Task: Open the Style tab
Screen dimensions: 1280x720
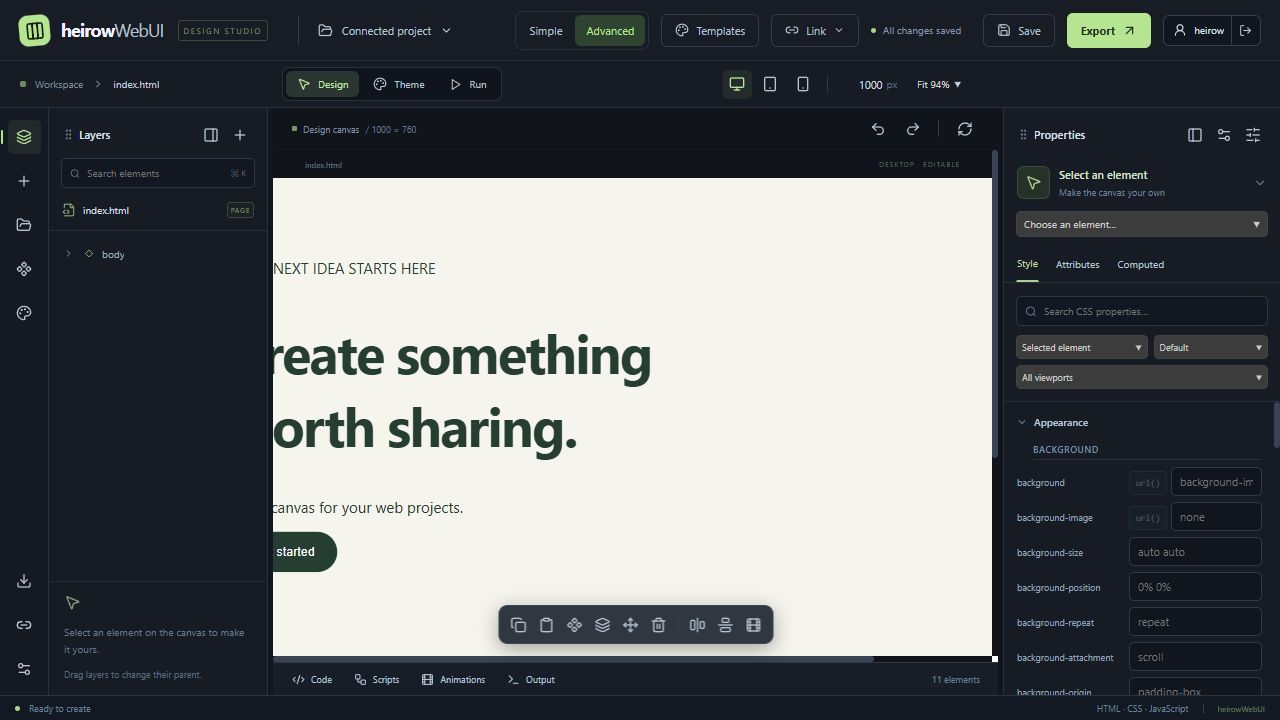Action: pos(1027,265)
